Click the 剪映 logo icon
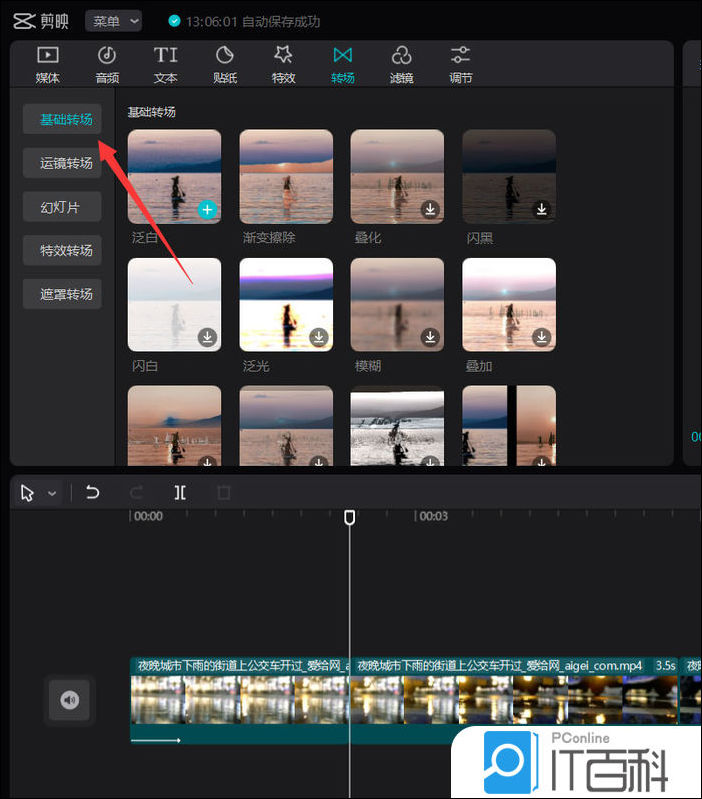 click(24, 21)
